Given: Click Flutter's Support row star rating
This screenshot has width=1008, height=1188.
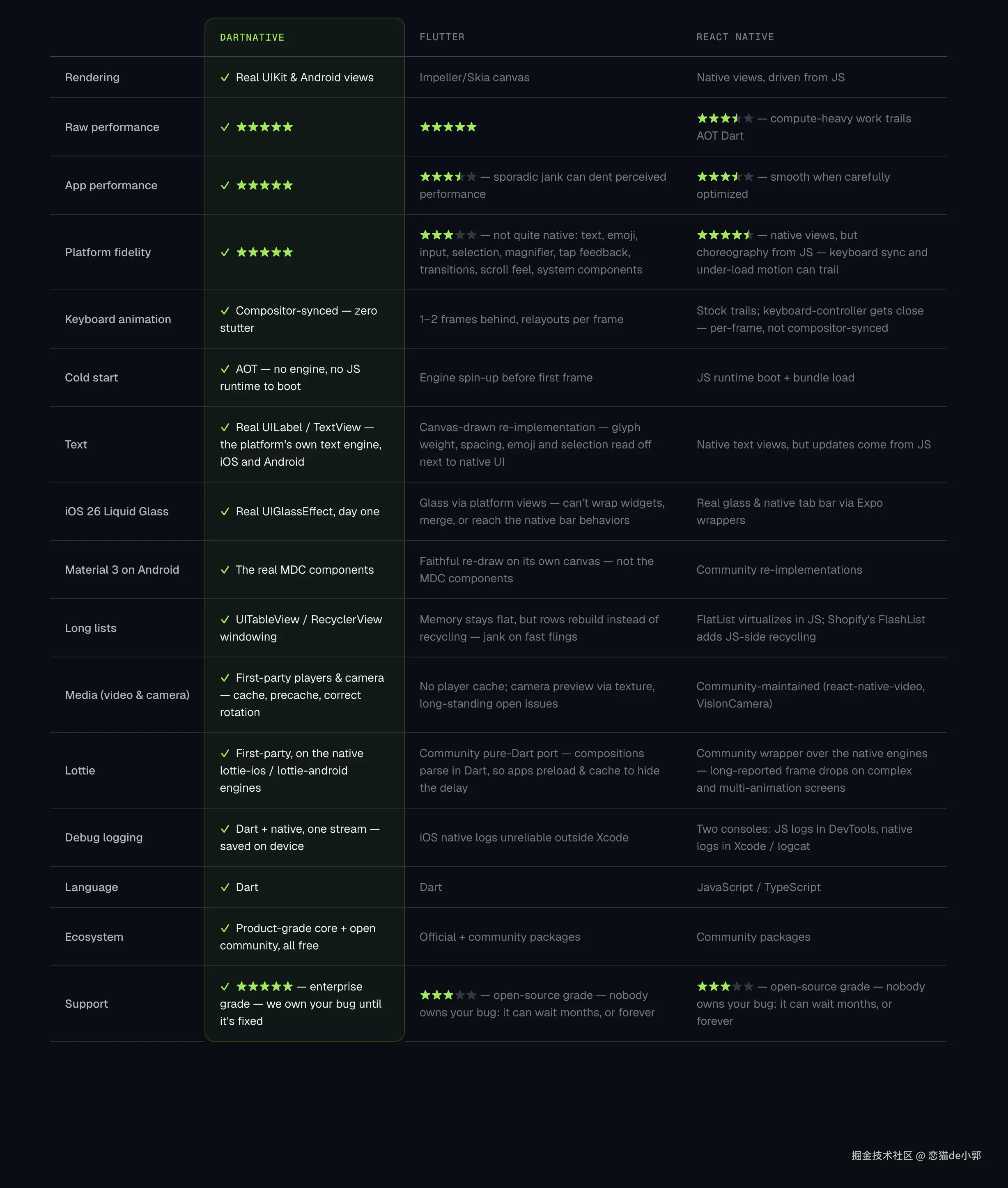Looking at the screenshot, I should [448, 995].
